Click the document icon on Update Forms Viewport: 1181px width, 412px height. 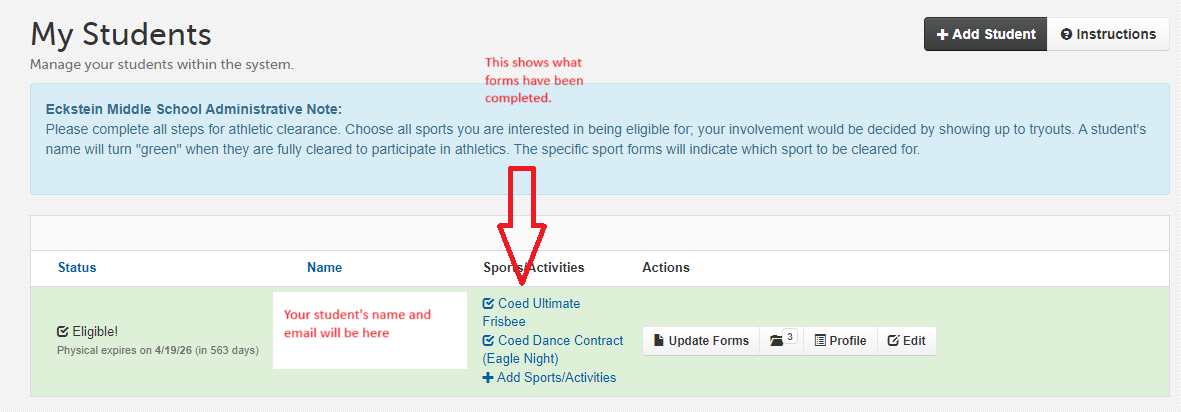[659, 340]
